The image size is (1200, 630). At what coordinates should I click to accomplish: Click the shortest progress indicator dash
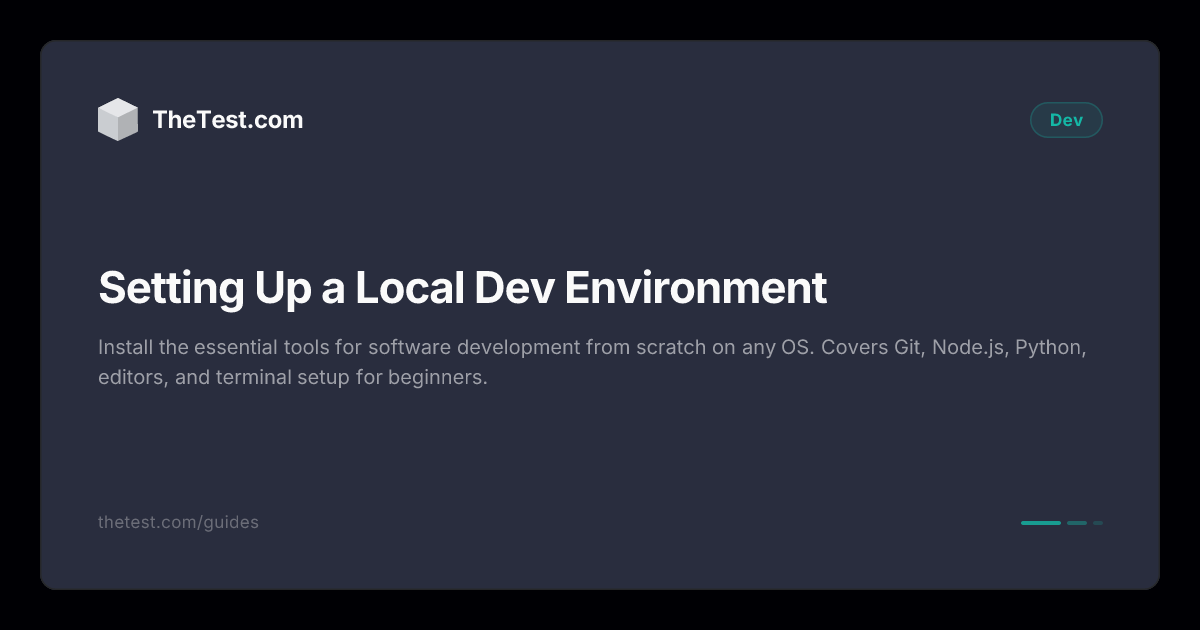(x=1098, y=523)
